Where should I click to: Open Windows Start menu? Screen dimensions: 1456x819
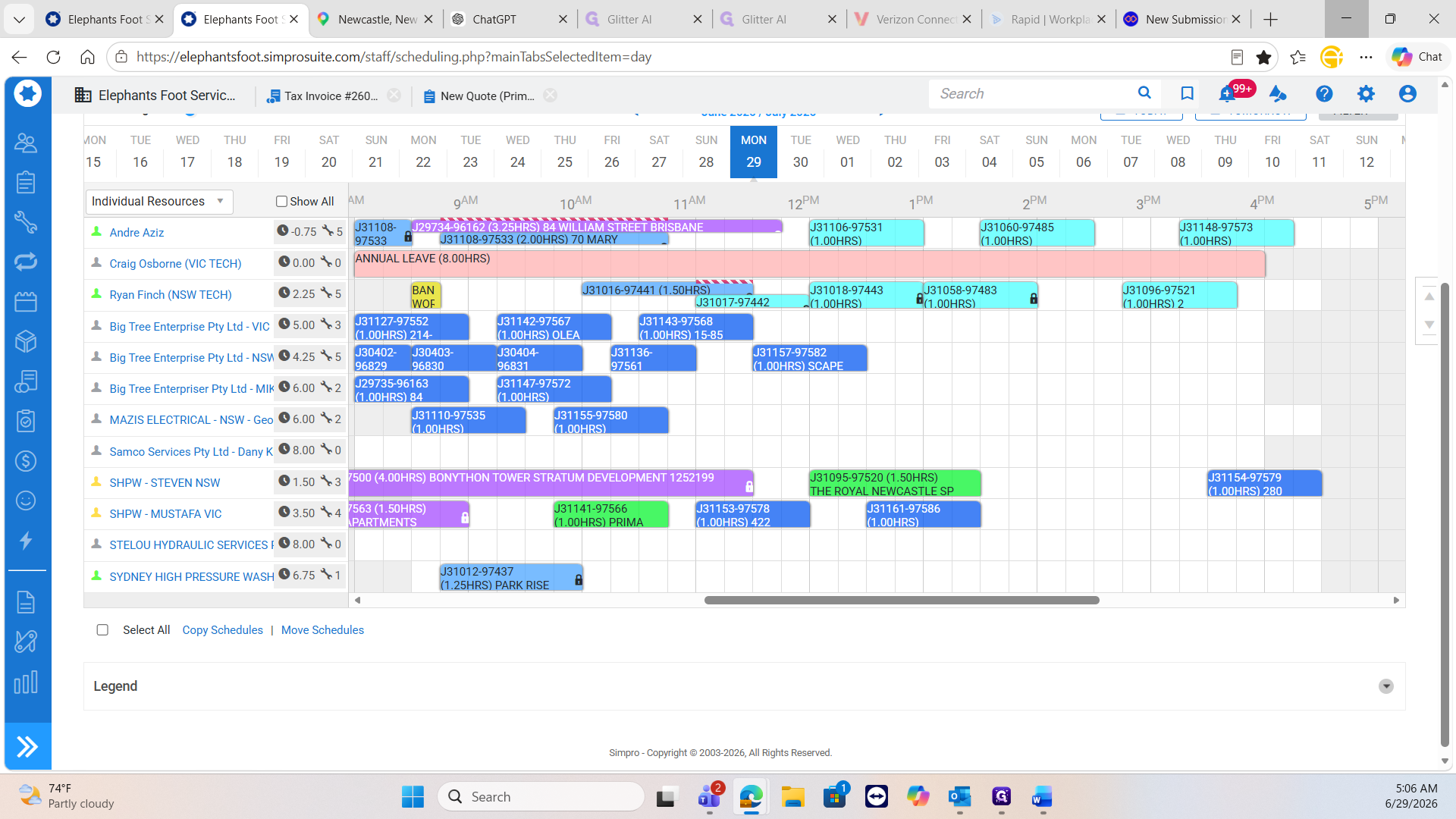[x=413, y=797]
